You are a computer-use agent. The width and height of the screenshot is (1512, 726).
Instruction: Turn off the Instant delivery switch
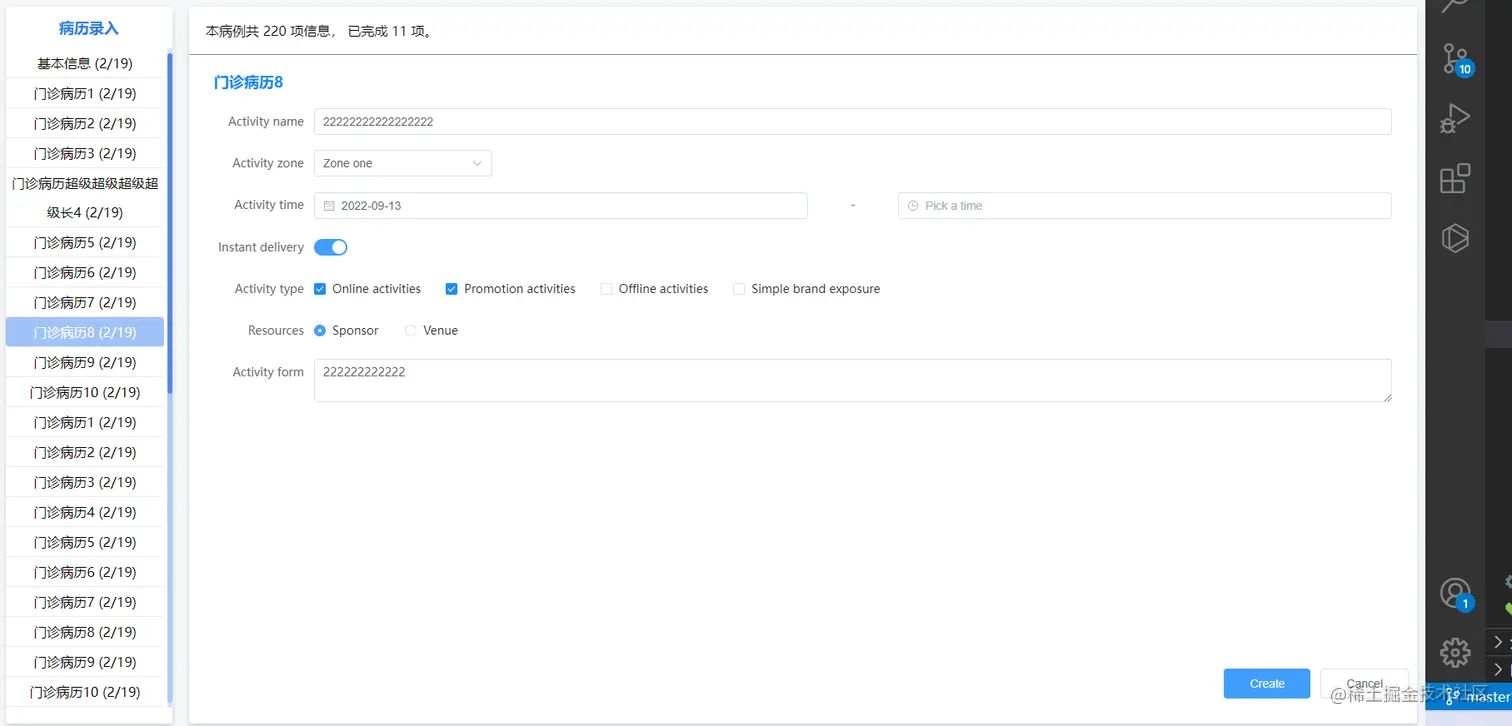[331, 247]
